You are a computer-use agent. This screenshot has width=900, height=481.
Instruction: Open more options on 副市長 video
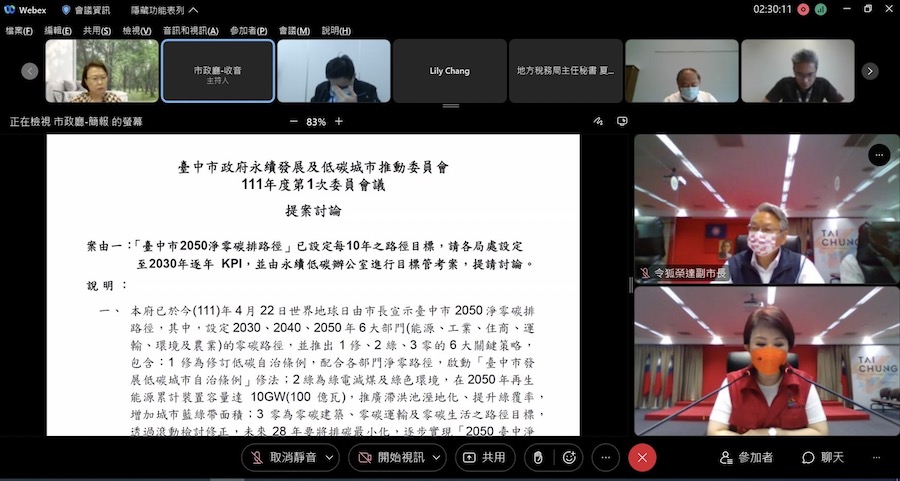[x=879, y=155]
